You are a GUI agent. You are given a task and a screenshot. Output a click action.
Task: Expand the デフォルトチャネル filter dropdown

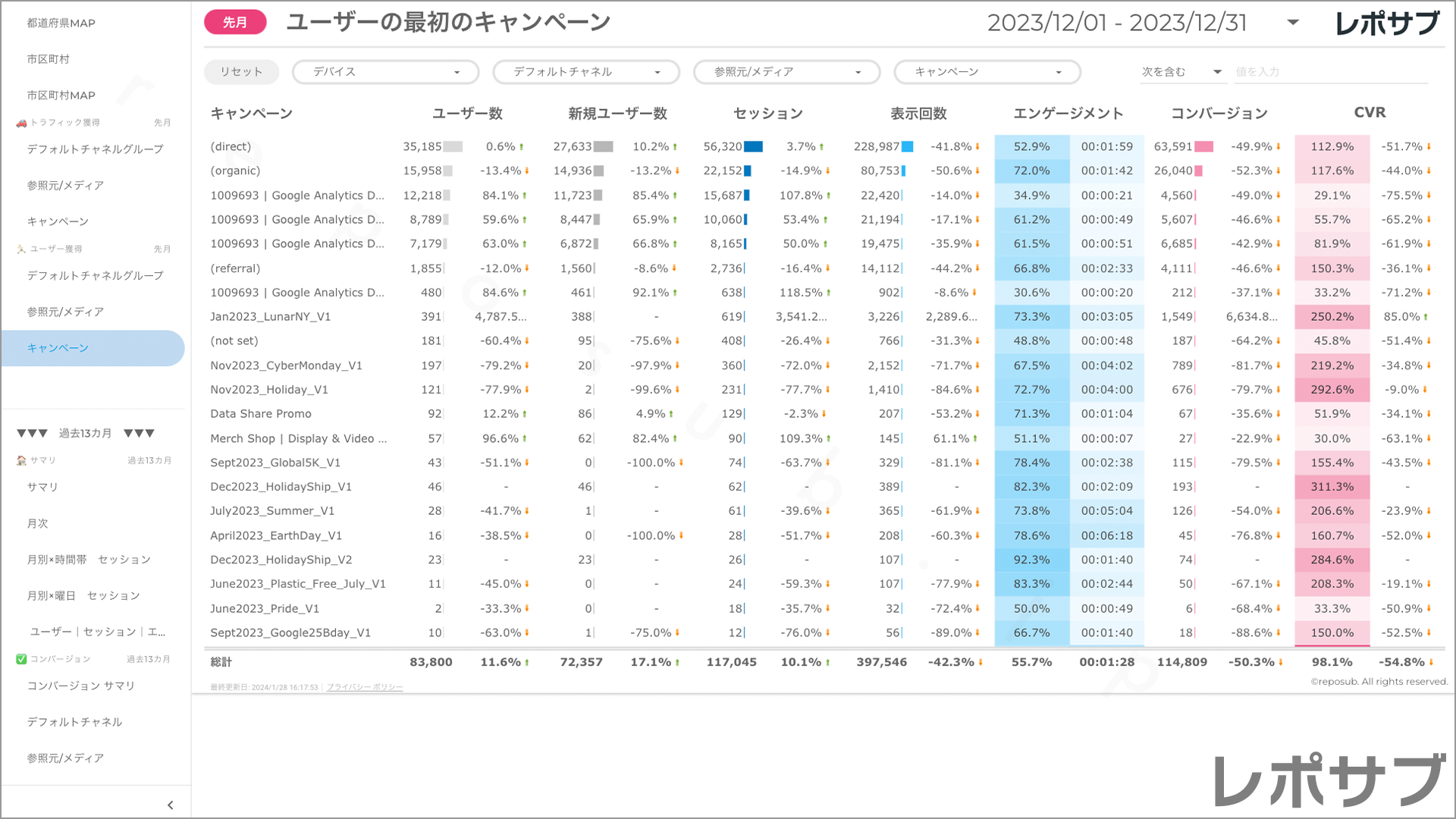pyautogui.click(x=585, y=72)
